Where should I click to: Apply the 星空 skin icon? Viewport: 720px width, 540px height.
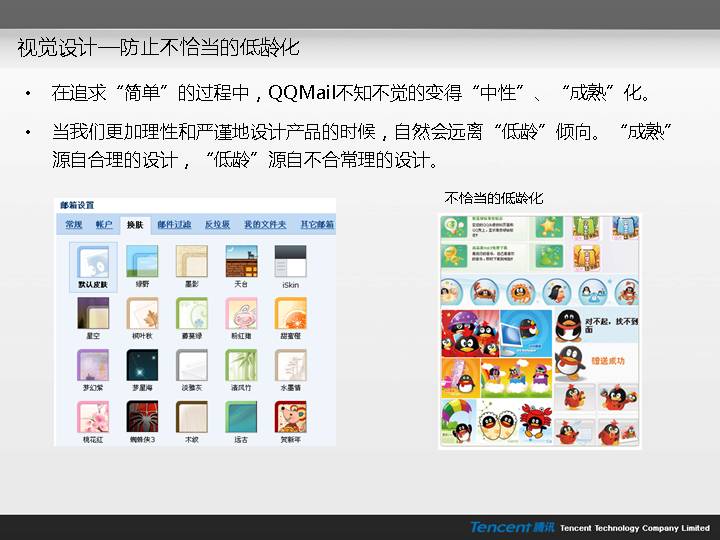pyautogui.click(x=93, y=314)
